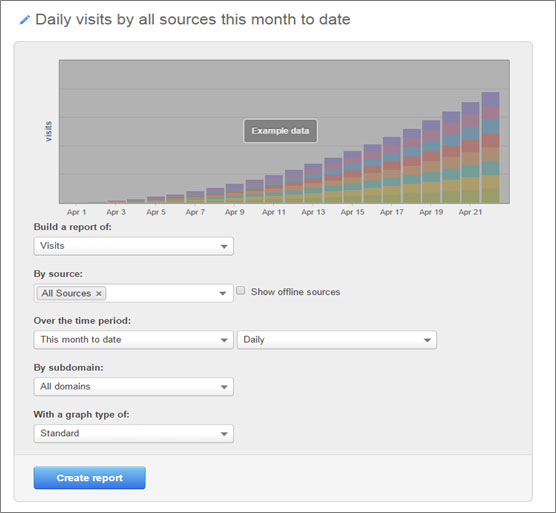Open the Visits report type dropdown

pos(133,246)
